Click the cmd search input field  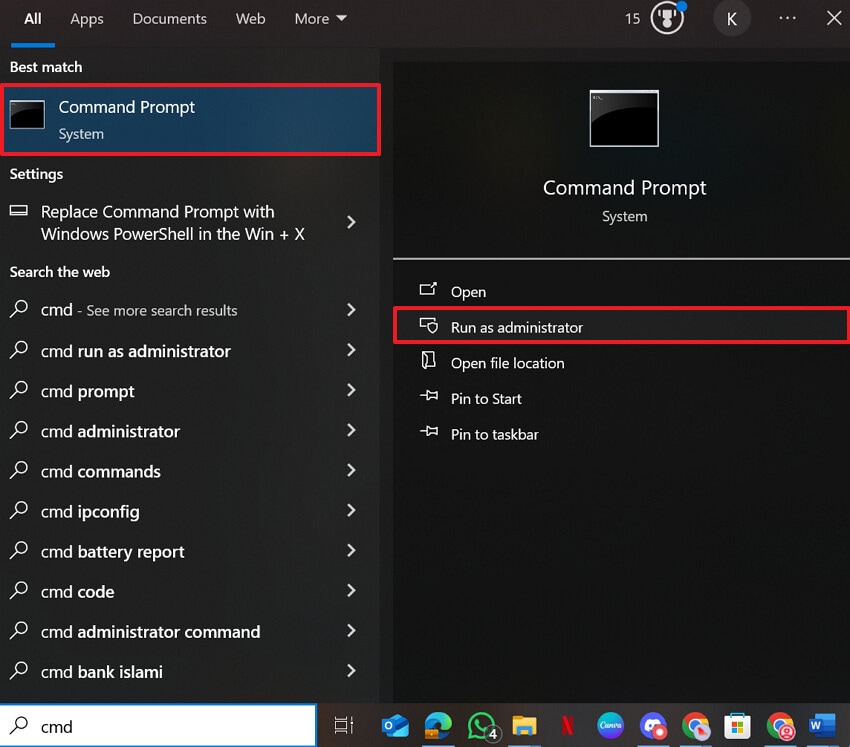(160, 726)
